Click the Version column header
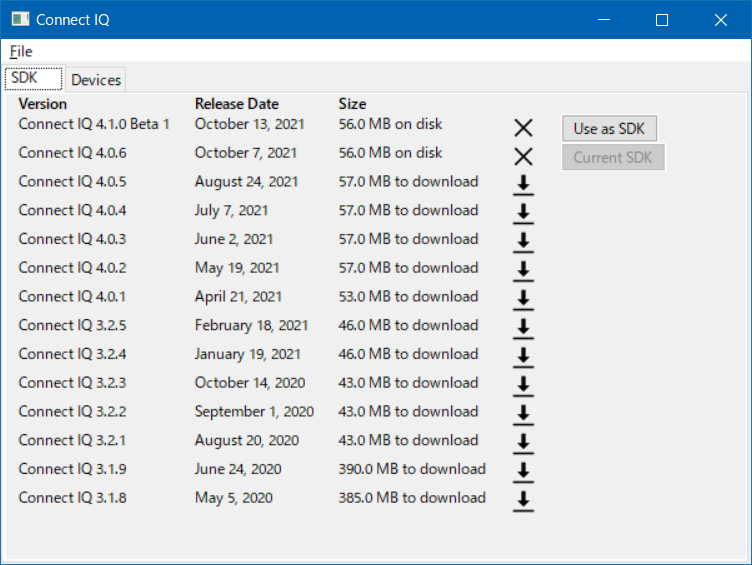Image resolution: width=752 pixels, height=565 pixels. click(43, 104)
